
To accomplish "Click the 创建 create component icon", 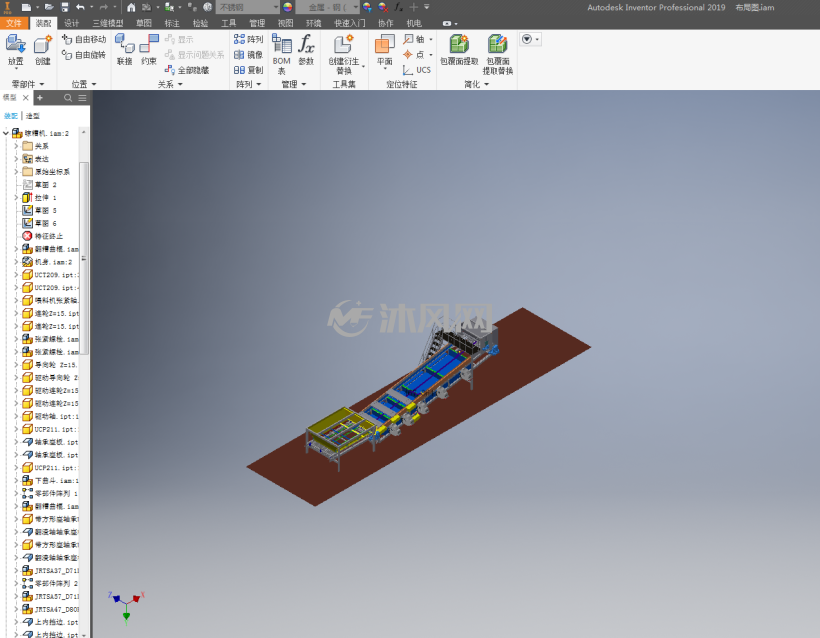I will [x=42, y=50].
